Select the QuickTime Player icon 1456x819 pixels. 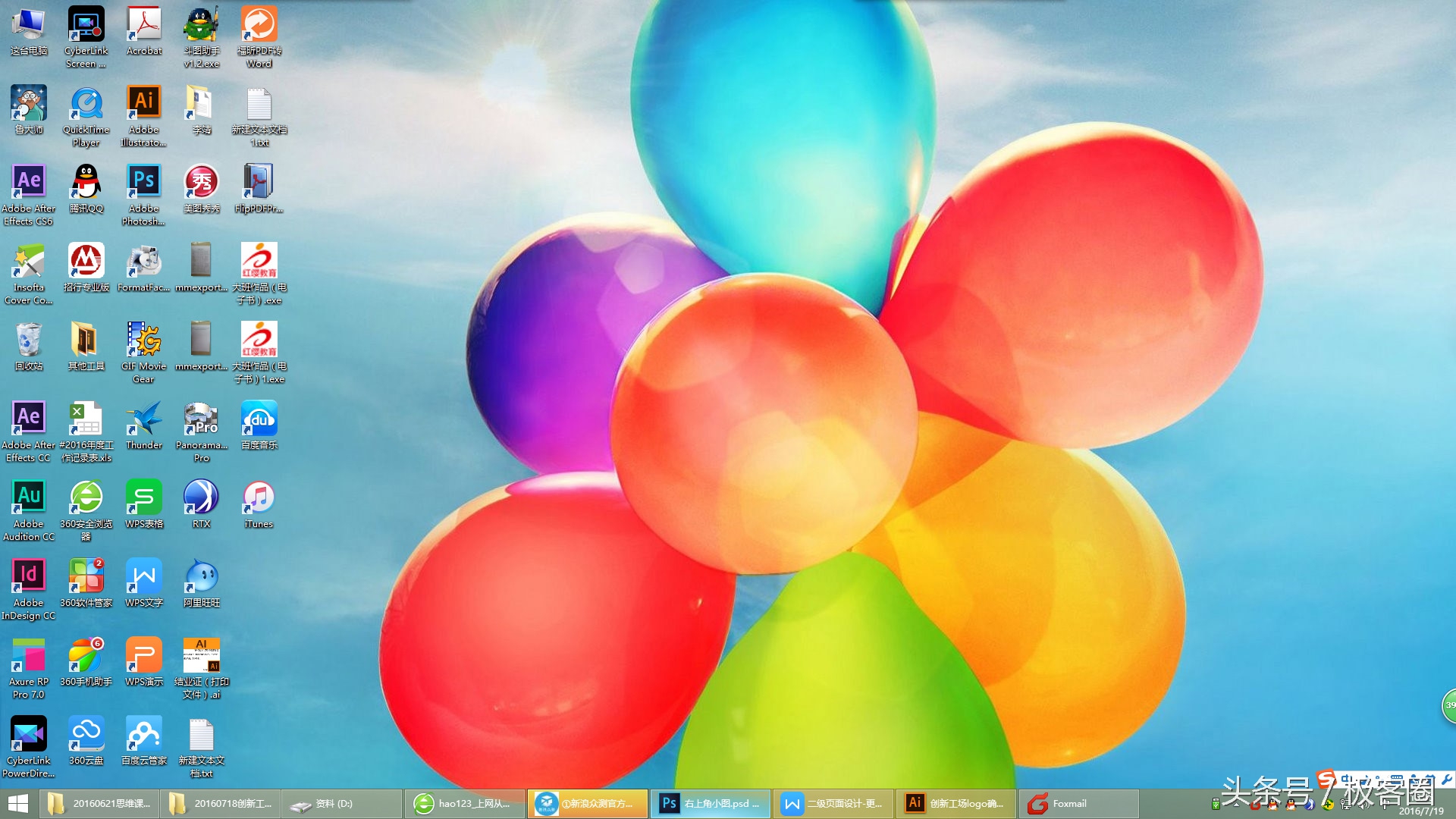click(86, 104)
